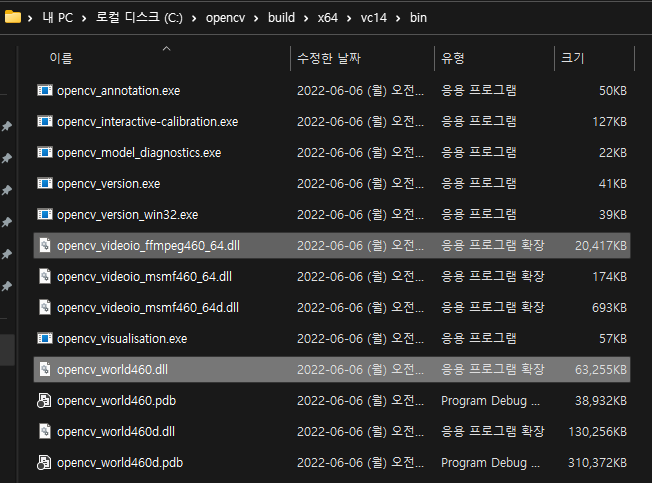Screen dimensions: 652x483
Task: Click the 130,256KB size value
Action: point(598,432)
